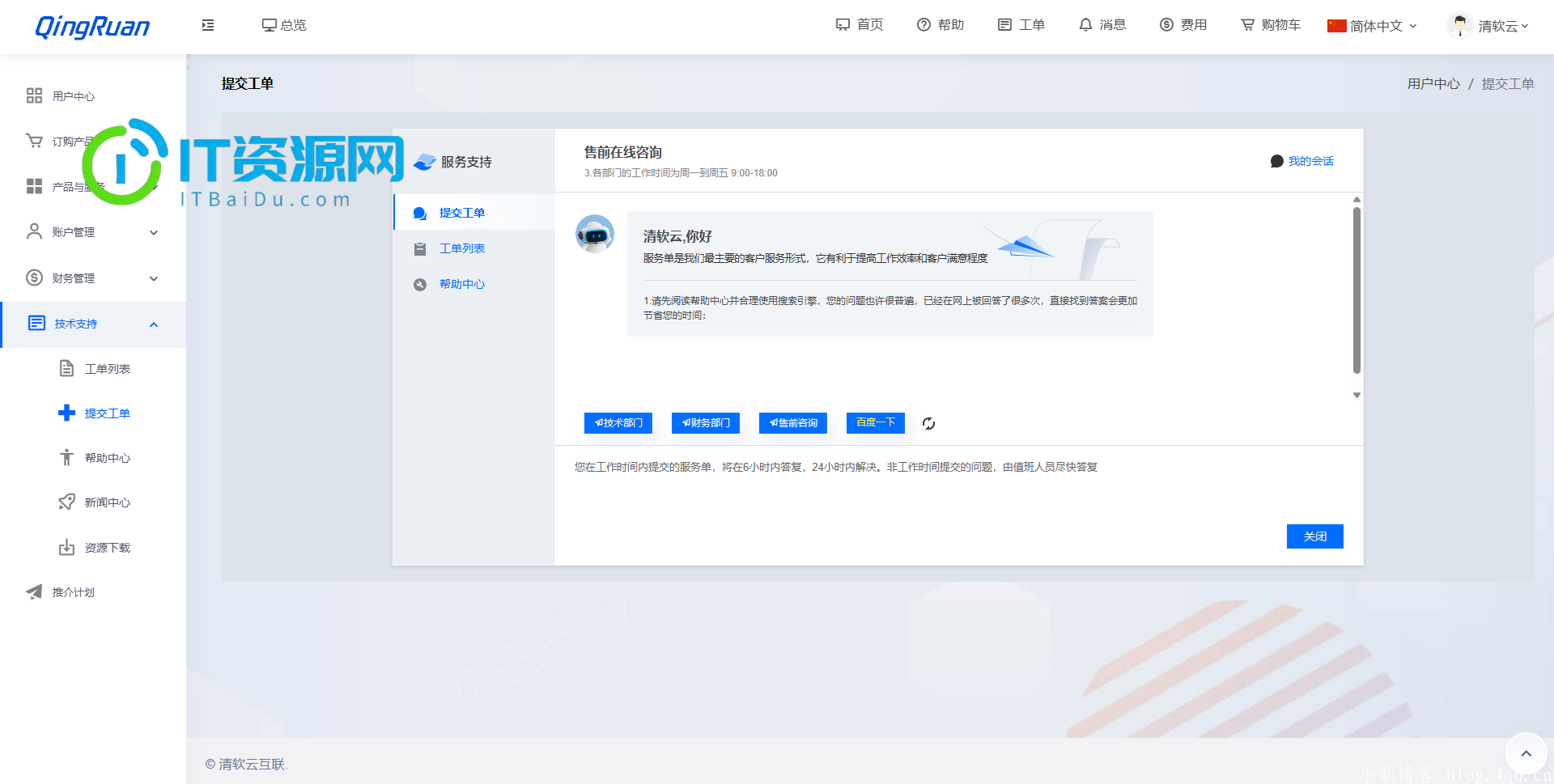
Task: Click the compass icon beside 帮助中心
Action: pos(420,284)
